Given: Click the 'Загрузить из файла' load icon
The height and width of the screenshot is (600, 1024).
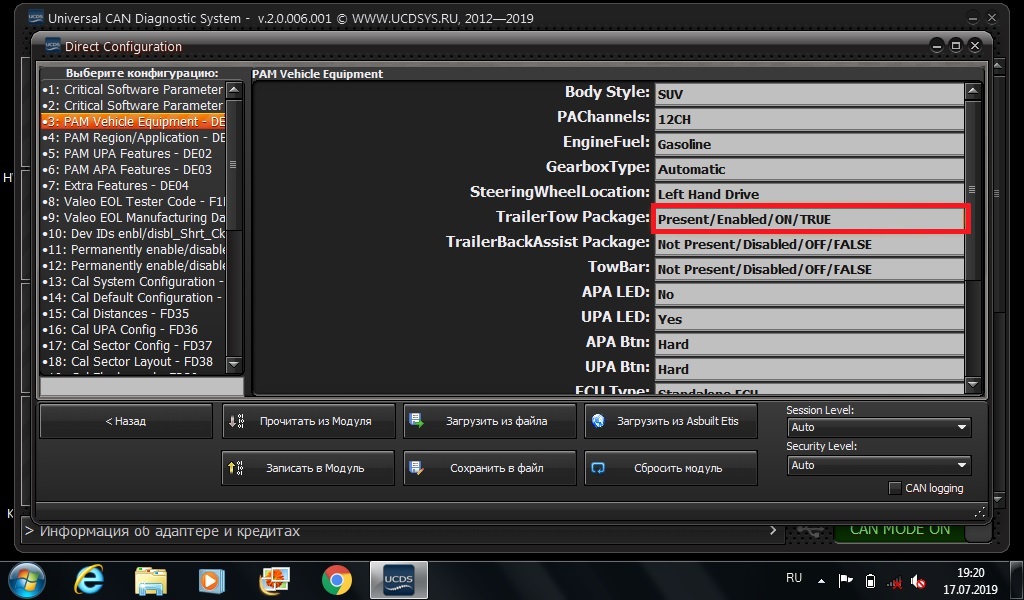Looking at the screenshot, I should tap(418, 421).
